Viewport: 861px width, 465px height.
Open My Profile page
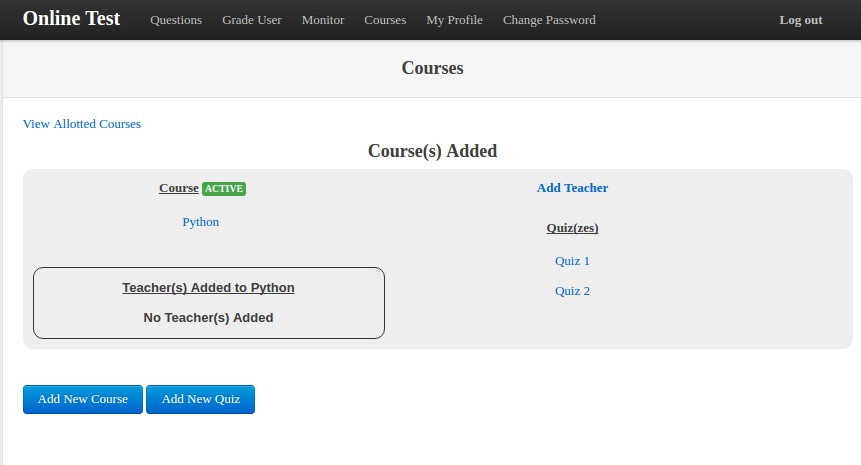tap(454, 20)
